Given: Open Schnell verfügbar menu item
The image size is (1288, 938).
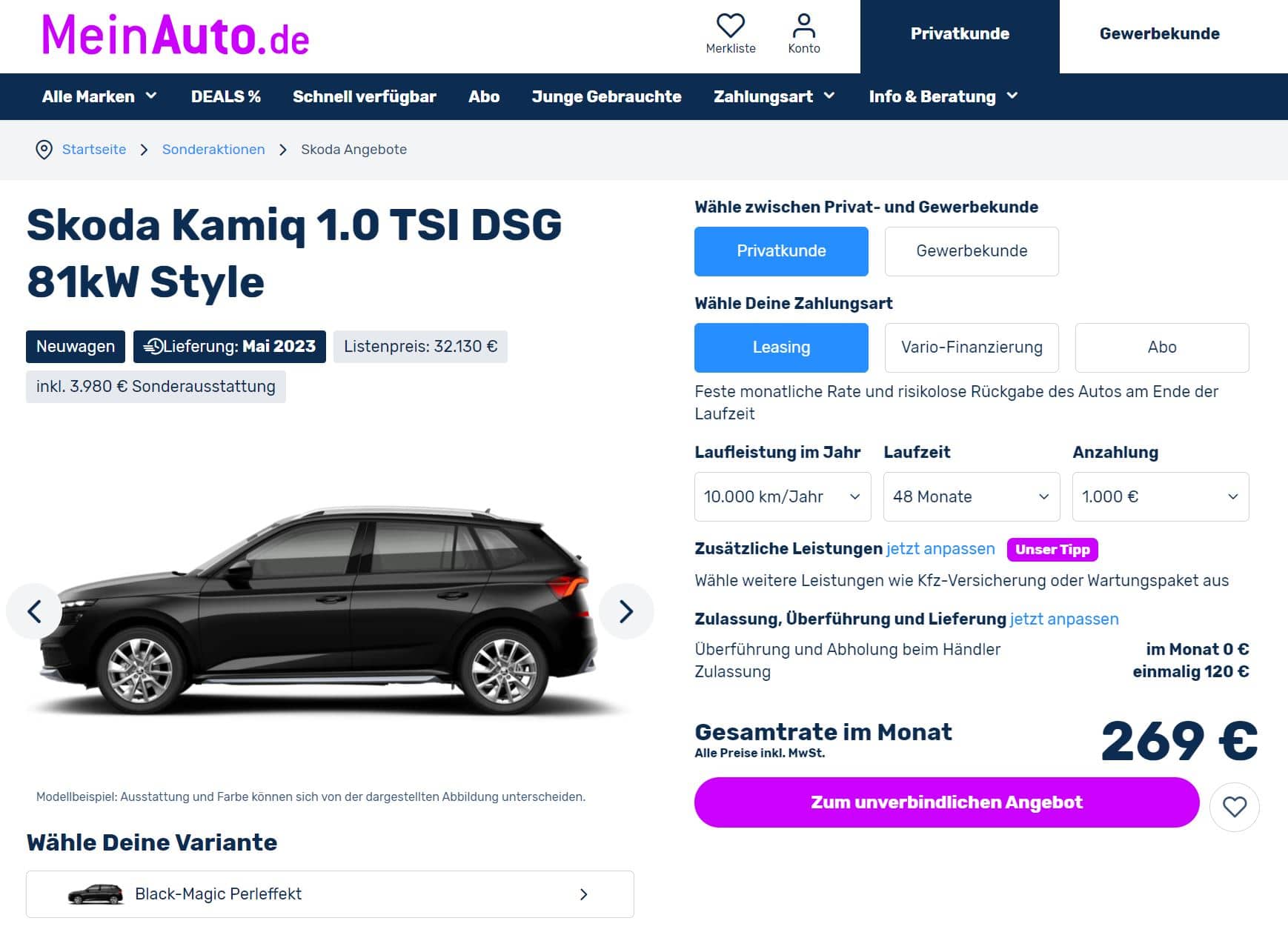Looking at the screenshot, I should pyautogui.click(x=364, y=96).
